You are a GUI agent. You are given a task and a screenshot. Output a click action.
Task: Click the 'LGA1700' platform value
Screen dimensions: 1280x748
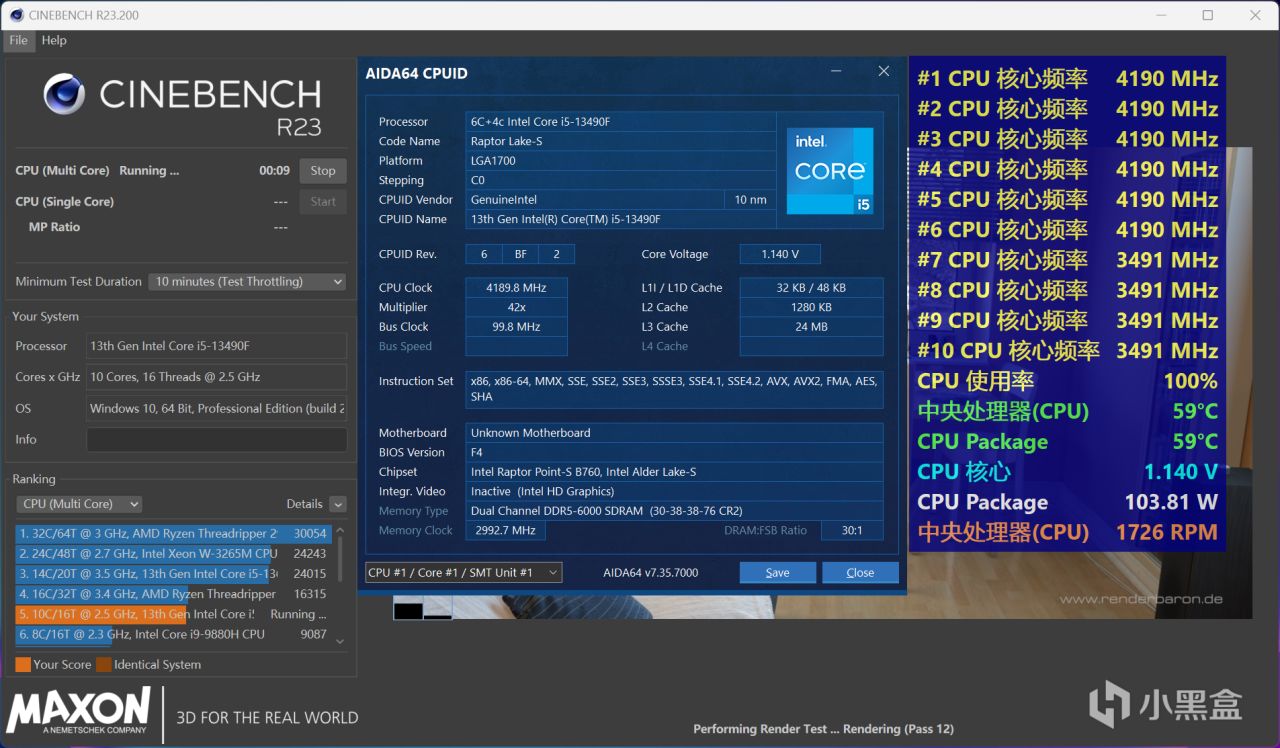[x=621, y=161]
